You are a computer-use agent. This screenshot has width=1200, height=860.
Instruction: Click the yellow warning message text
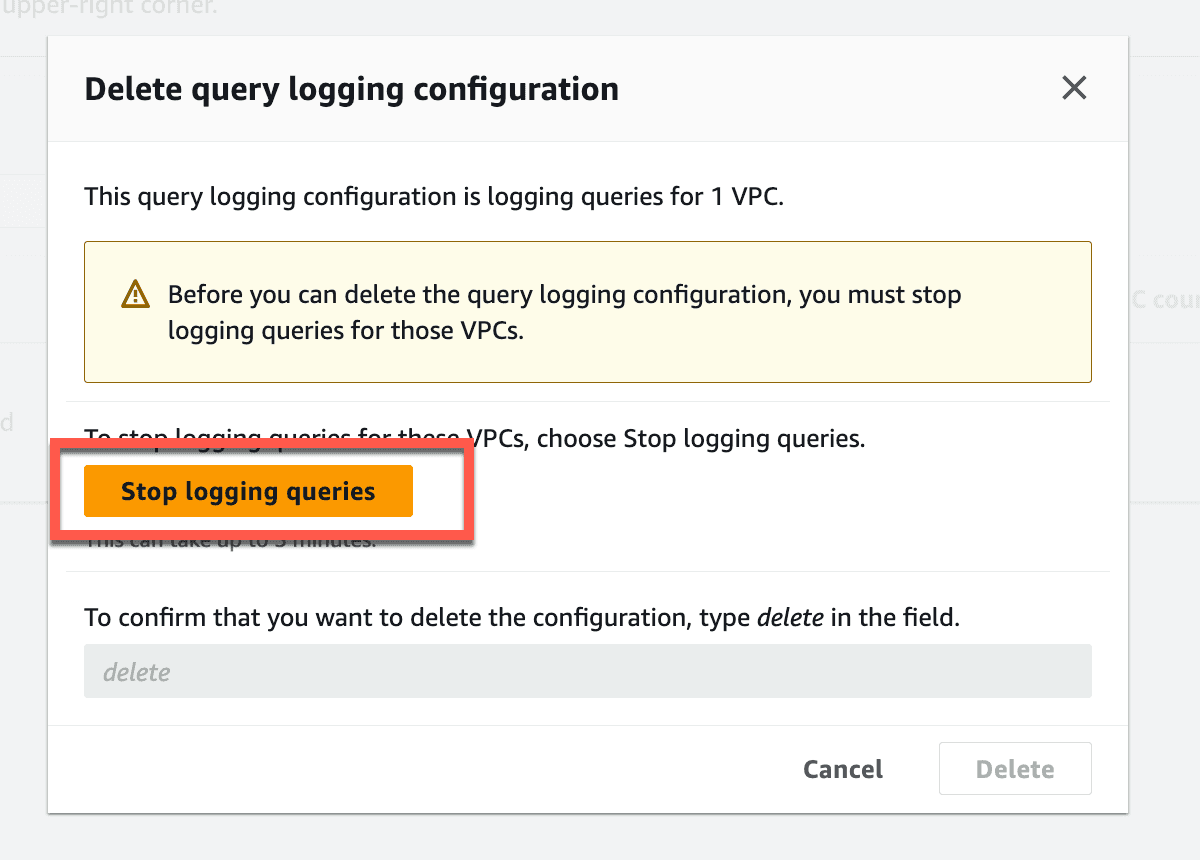coord(565,312)
